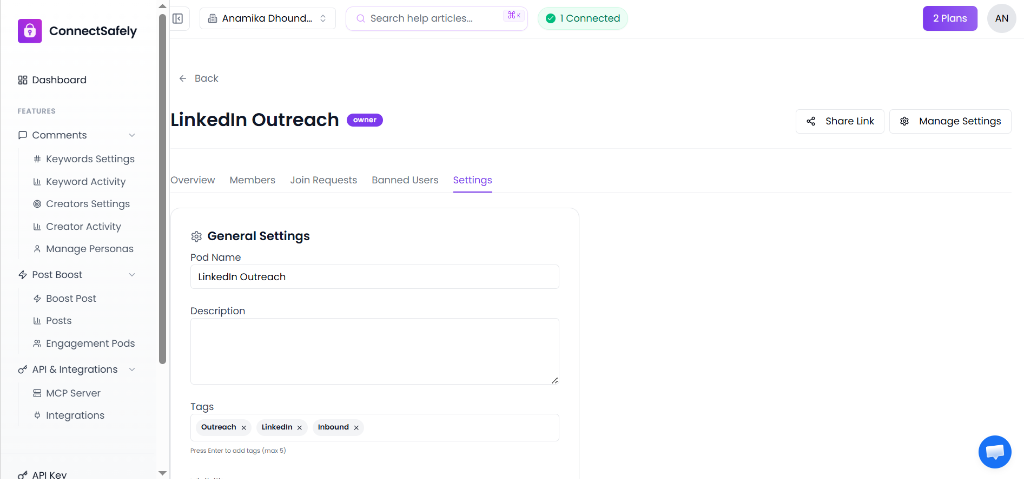The image size is (1024, 479).
Task: Open Integrations in sidebar
Action: 69,416
